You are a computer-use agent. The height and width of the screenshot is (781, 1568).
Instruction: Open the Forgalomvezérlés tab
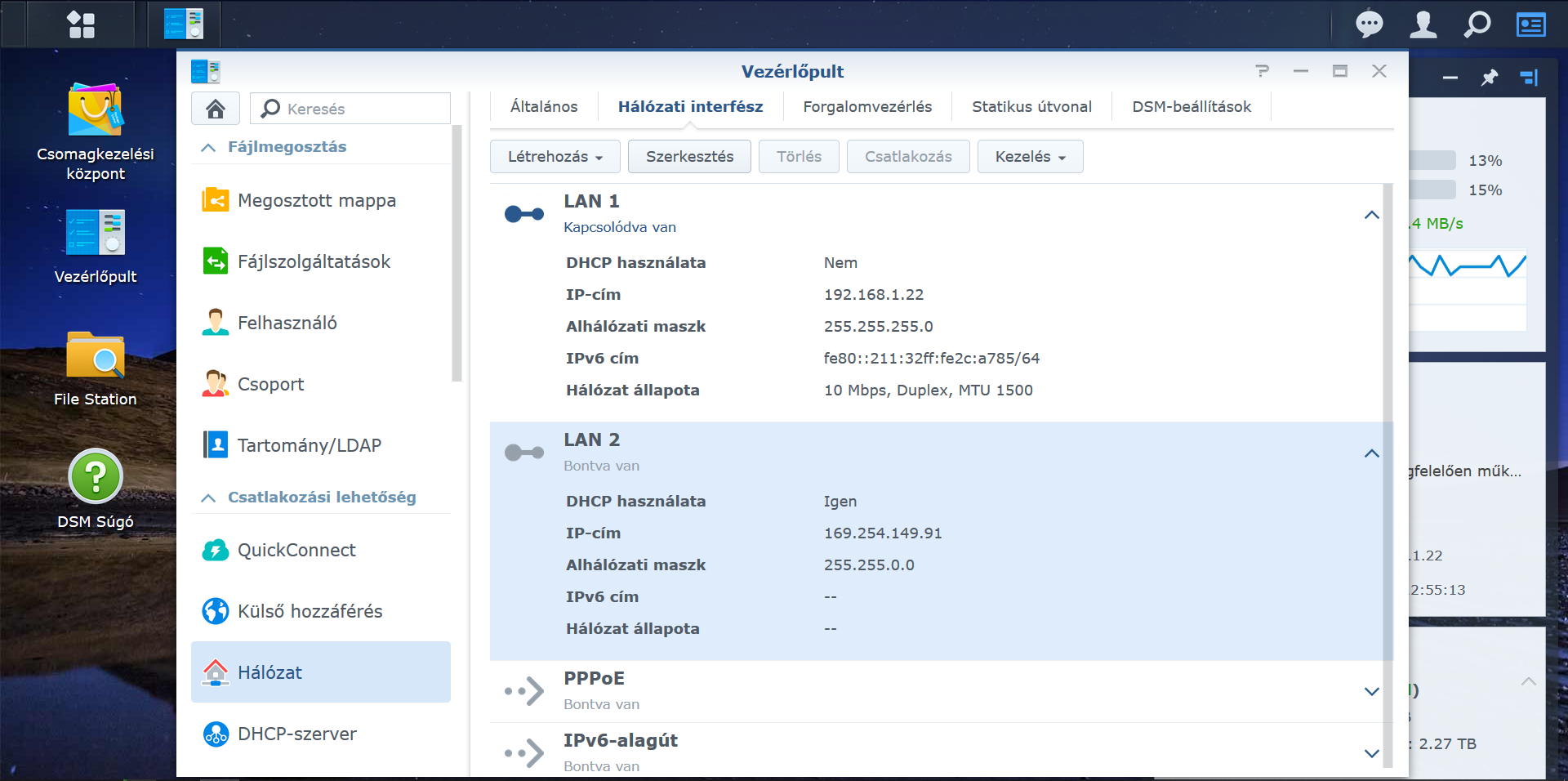coord(867,106)
